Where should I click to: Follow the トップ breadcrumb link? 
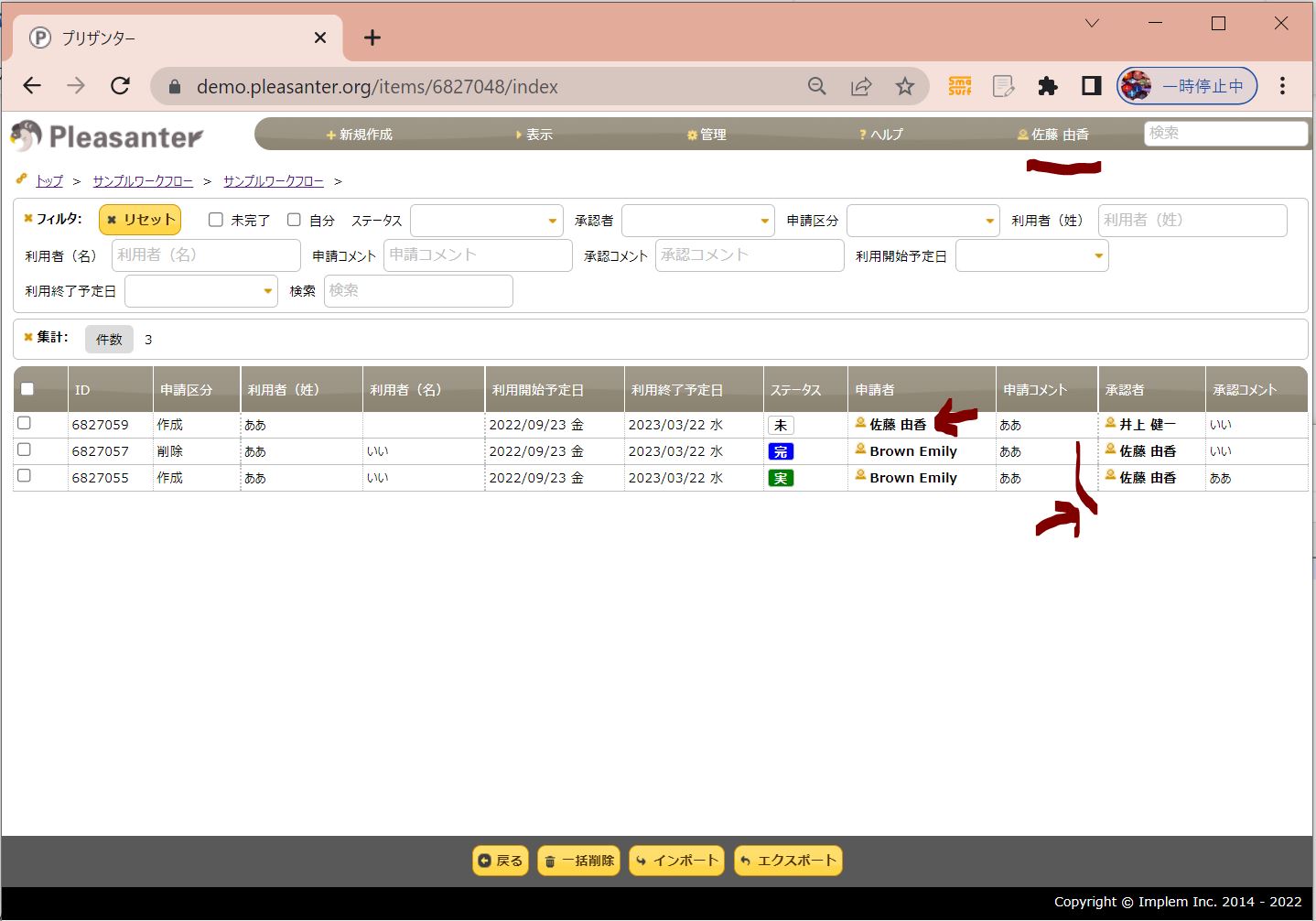coord(49,181)
